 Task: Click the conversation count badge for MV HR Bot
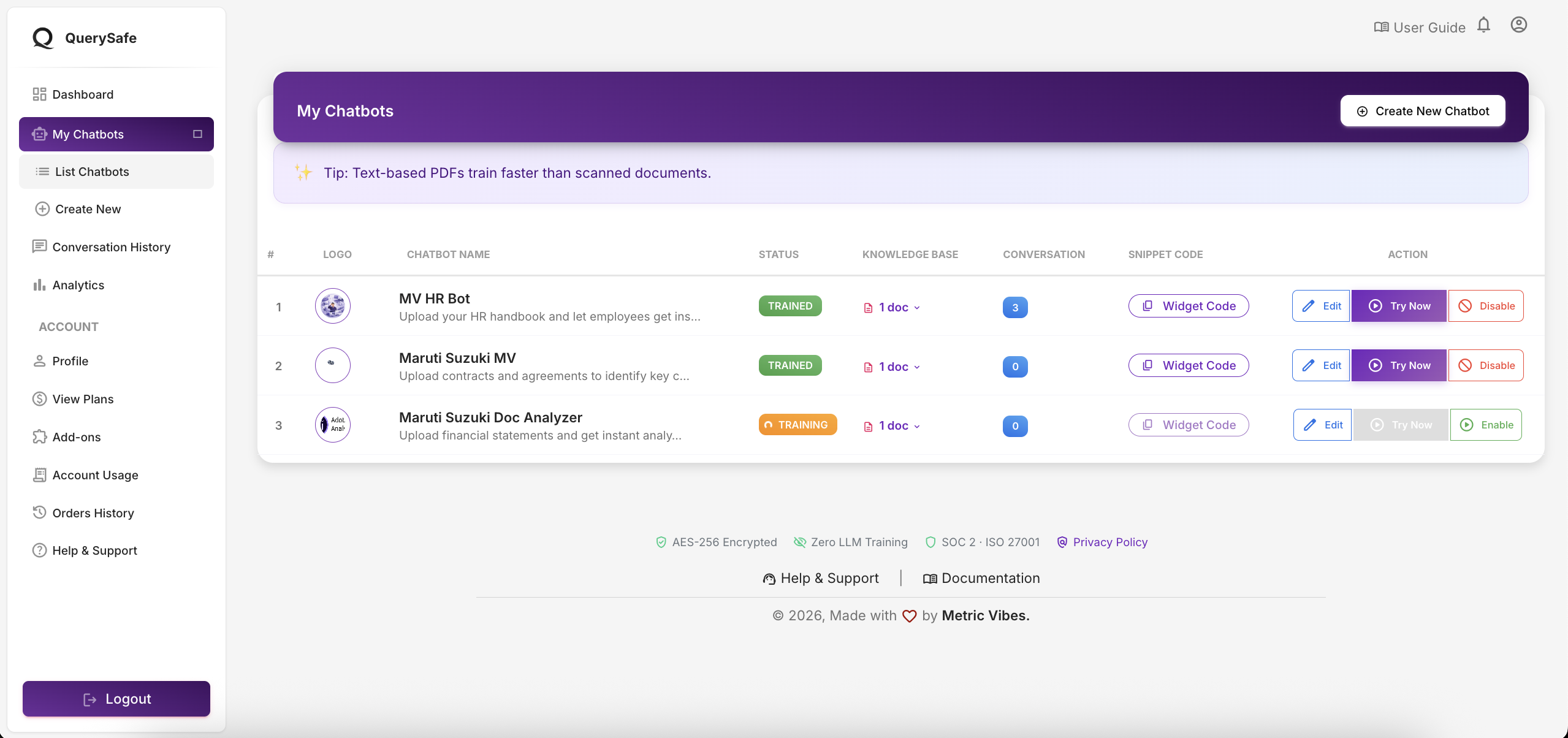(x=1014, y=307)
